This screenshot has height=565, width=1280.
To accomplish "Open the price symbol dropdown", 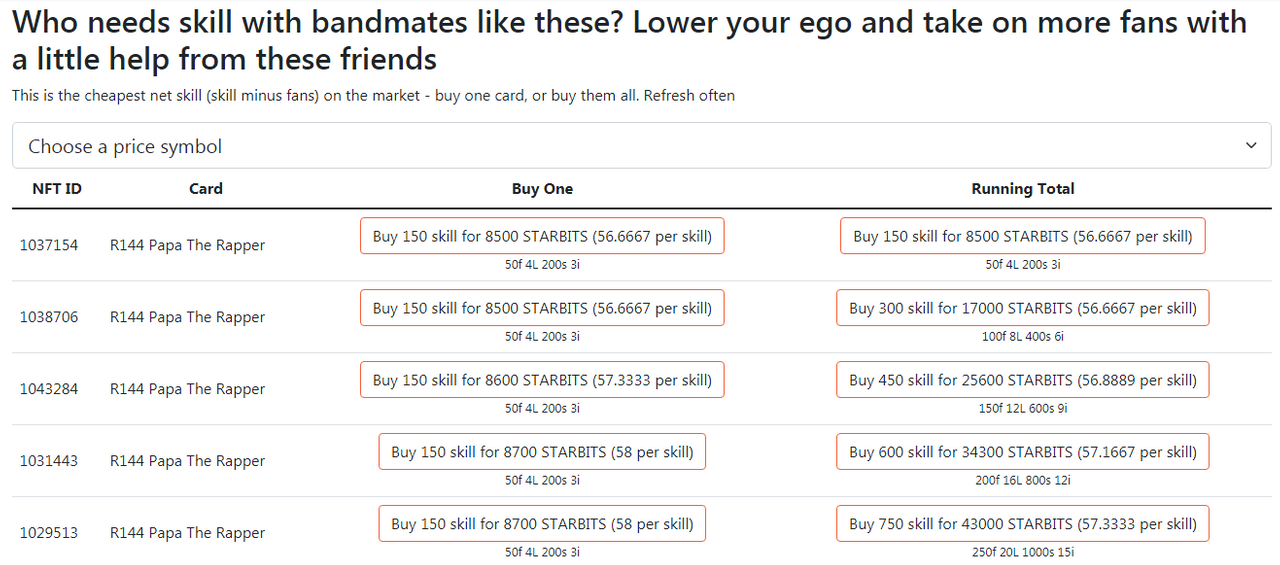I will click(x=641, y=146).
